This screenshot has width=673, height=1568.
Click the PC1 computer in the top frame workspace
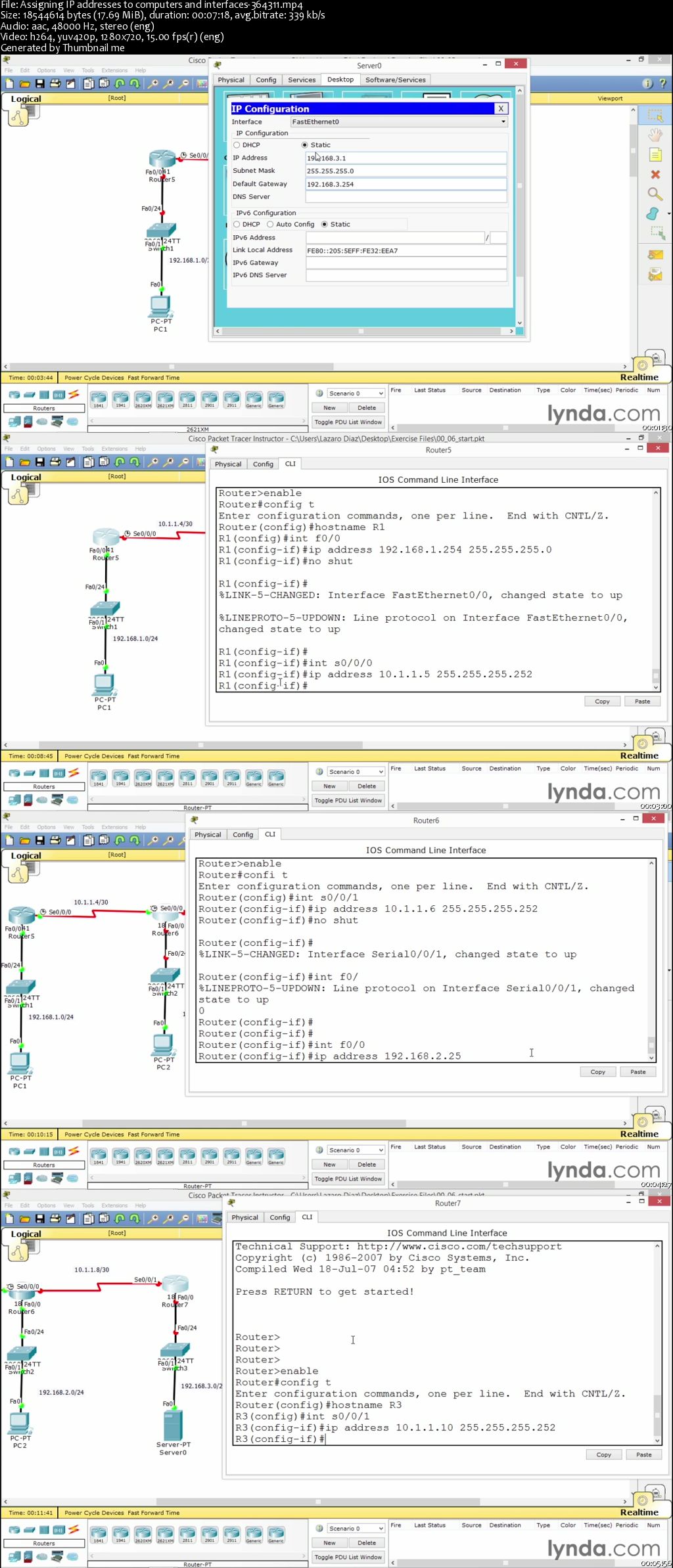161,307
